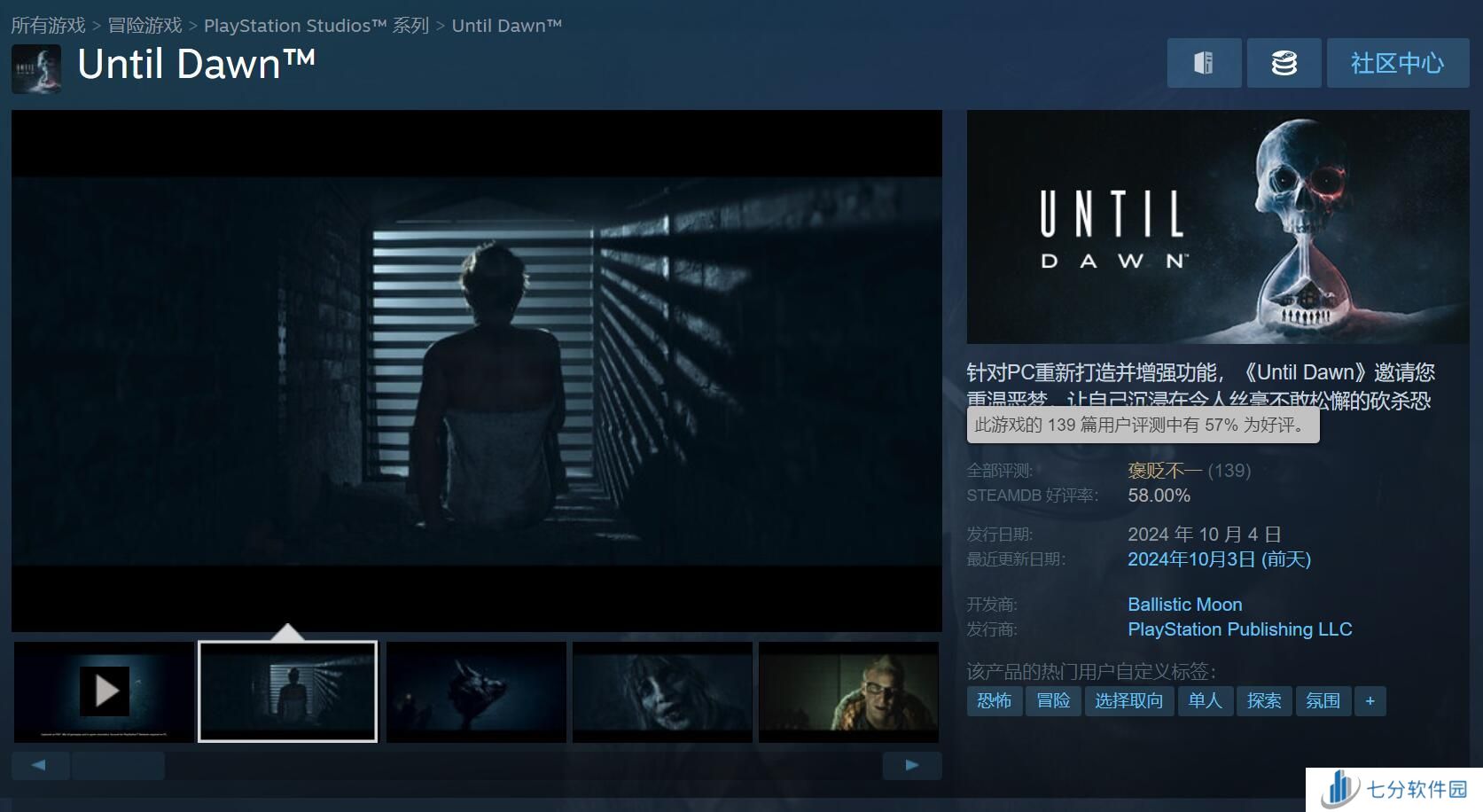Click the plus button to add tag
This screenshot has width=1483, height=812.
[x=1370, y=701]
